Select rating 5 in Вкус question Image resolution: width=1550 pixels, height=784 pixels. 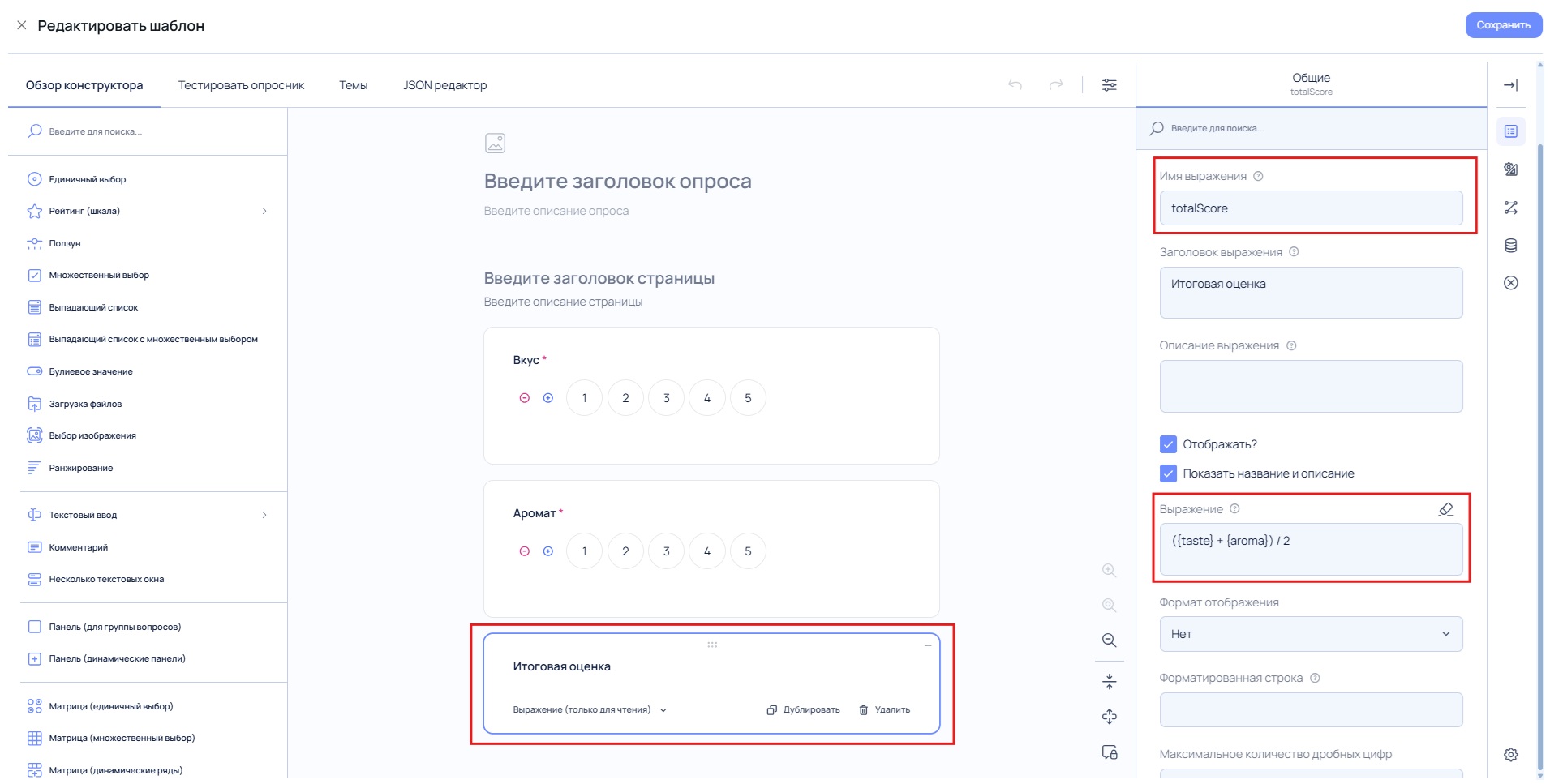click(748, 398)
